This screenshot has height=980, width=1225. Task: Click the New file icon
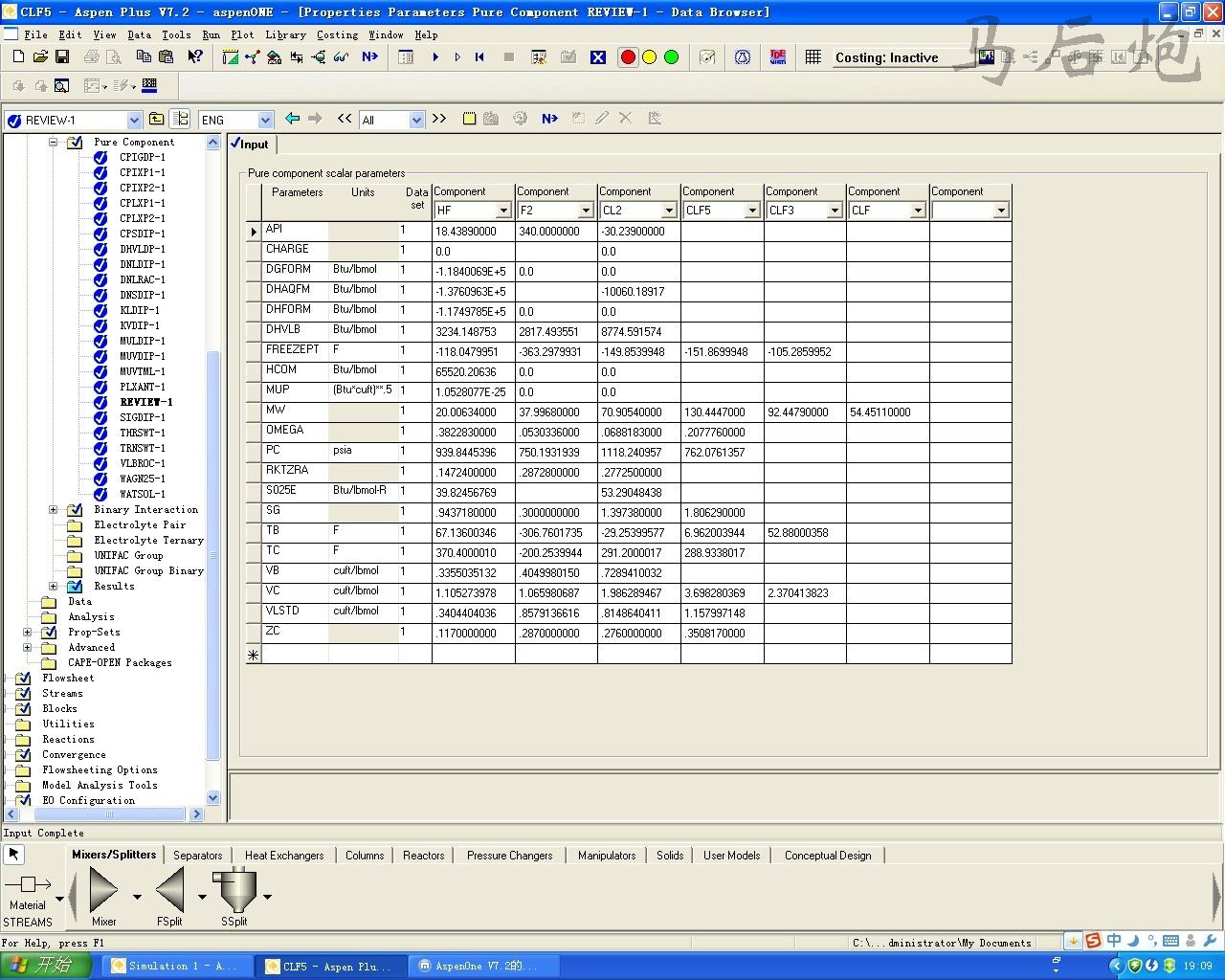[18, 57]
